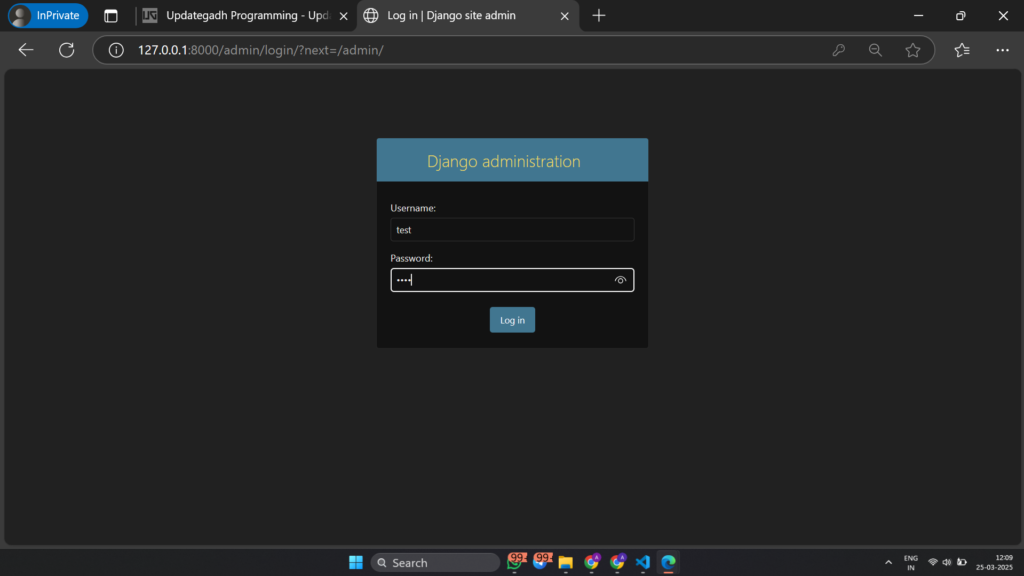Screen dimensions: 1024x576
Task: Click the Django administration heading
Action: 504,161
